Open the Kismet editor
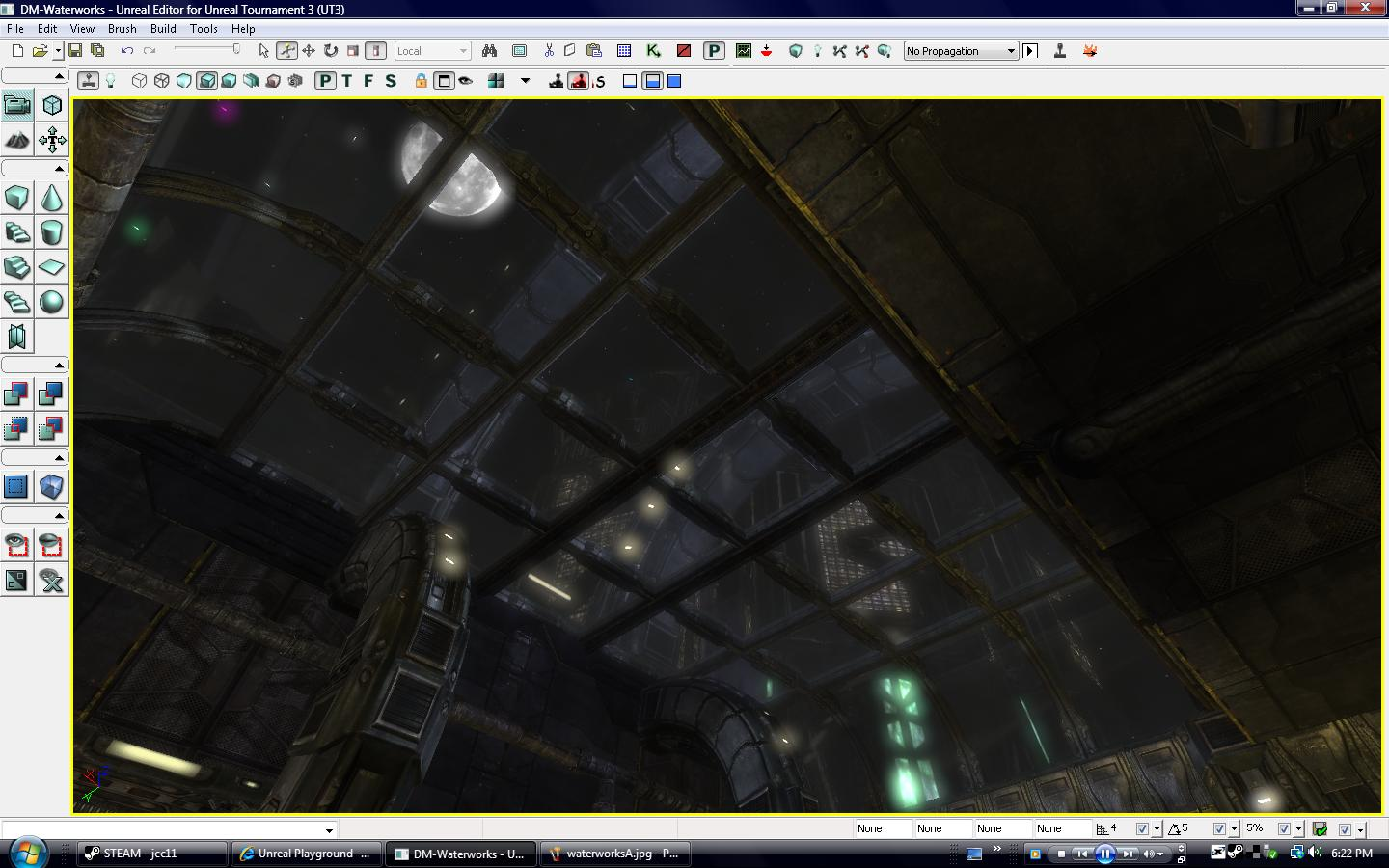Viewport: 1389px width, 868px height. (654, 50)
